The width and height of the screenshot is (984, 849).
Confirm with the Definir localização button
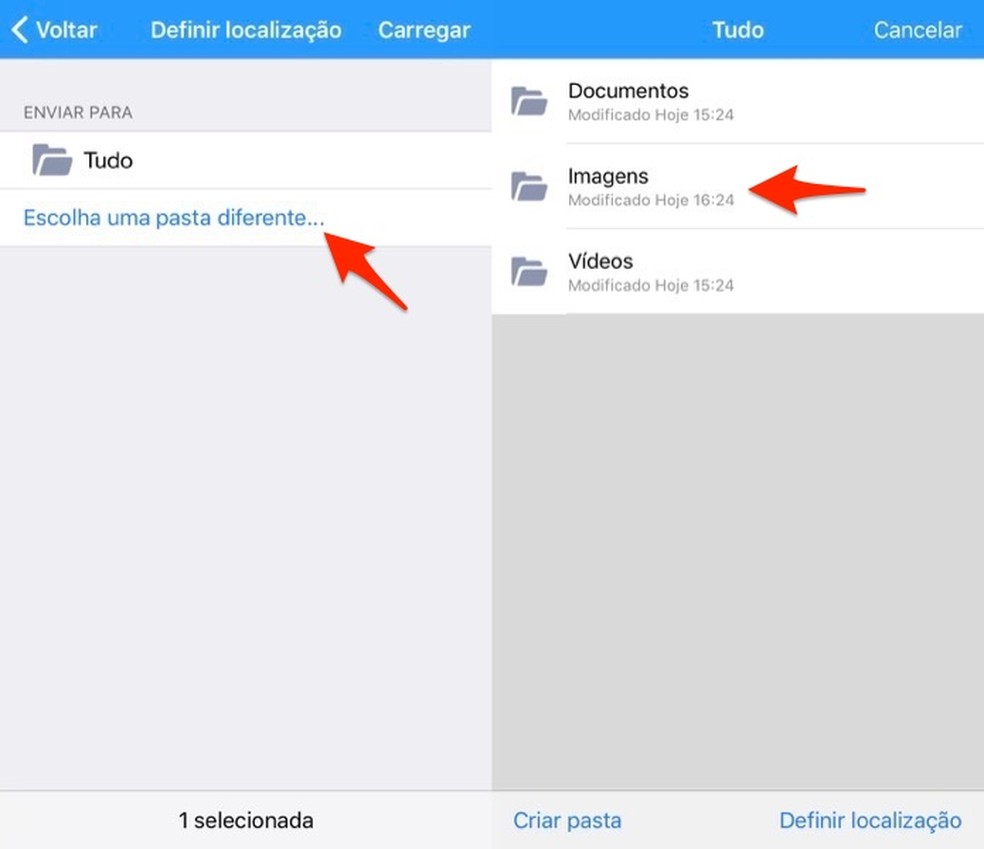[870, 820]
